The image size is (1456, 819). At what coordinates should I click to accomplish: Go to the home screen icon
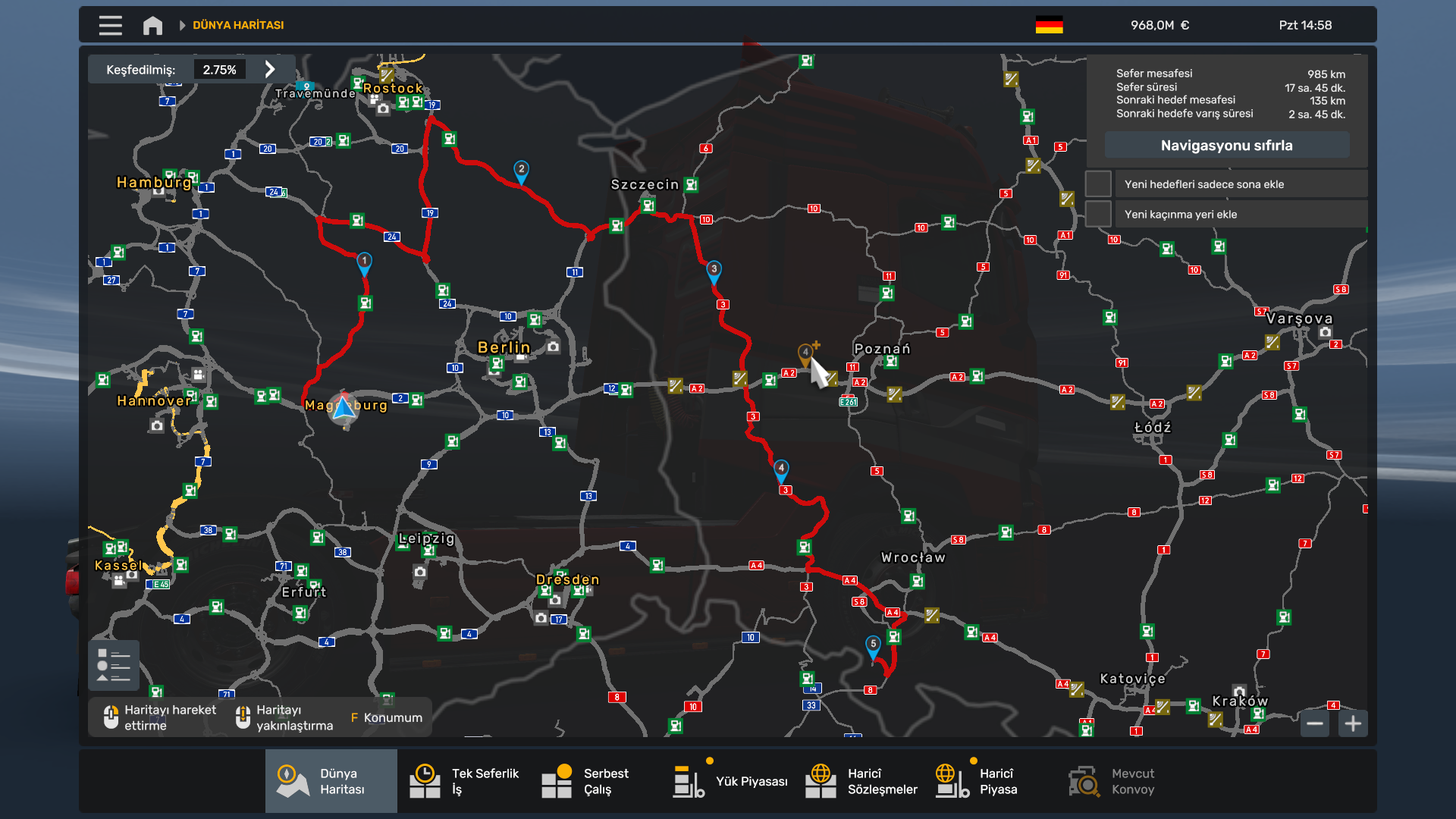[152, 25]
